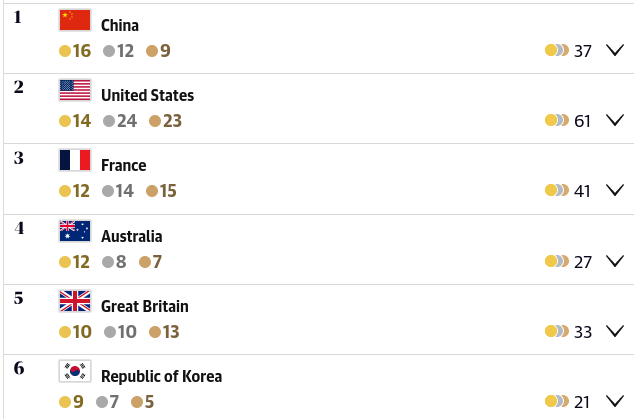Screen dimensions: 637x419
Task: Click the China flag icon
Action: (x=75, y=20)
